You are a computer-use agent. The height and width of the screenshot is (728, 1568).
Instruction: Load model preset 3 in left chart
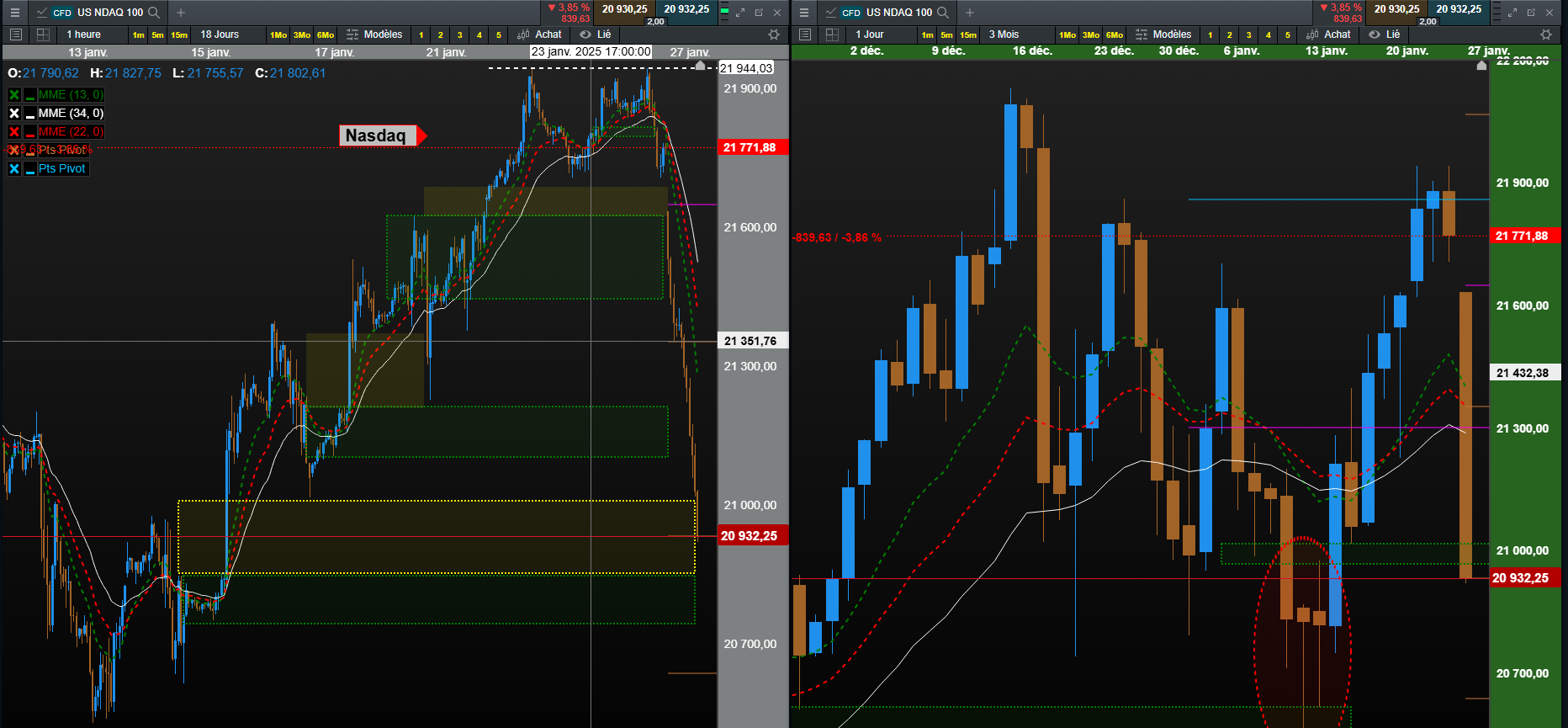tap(459, 35)
